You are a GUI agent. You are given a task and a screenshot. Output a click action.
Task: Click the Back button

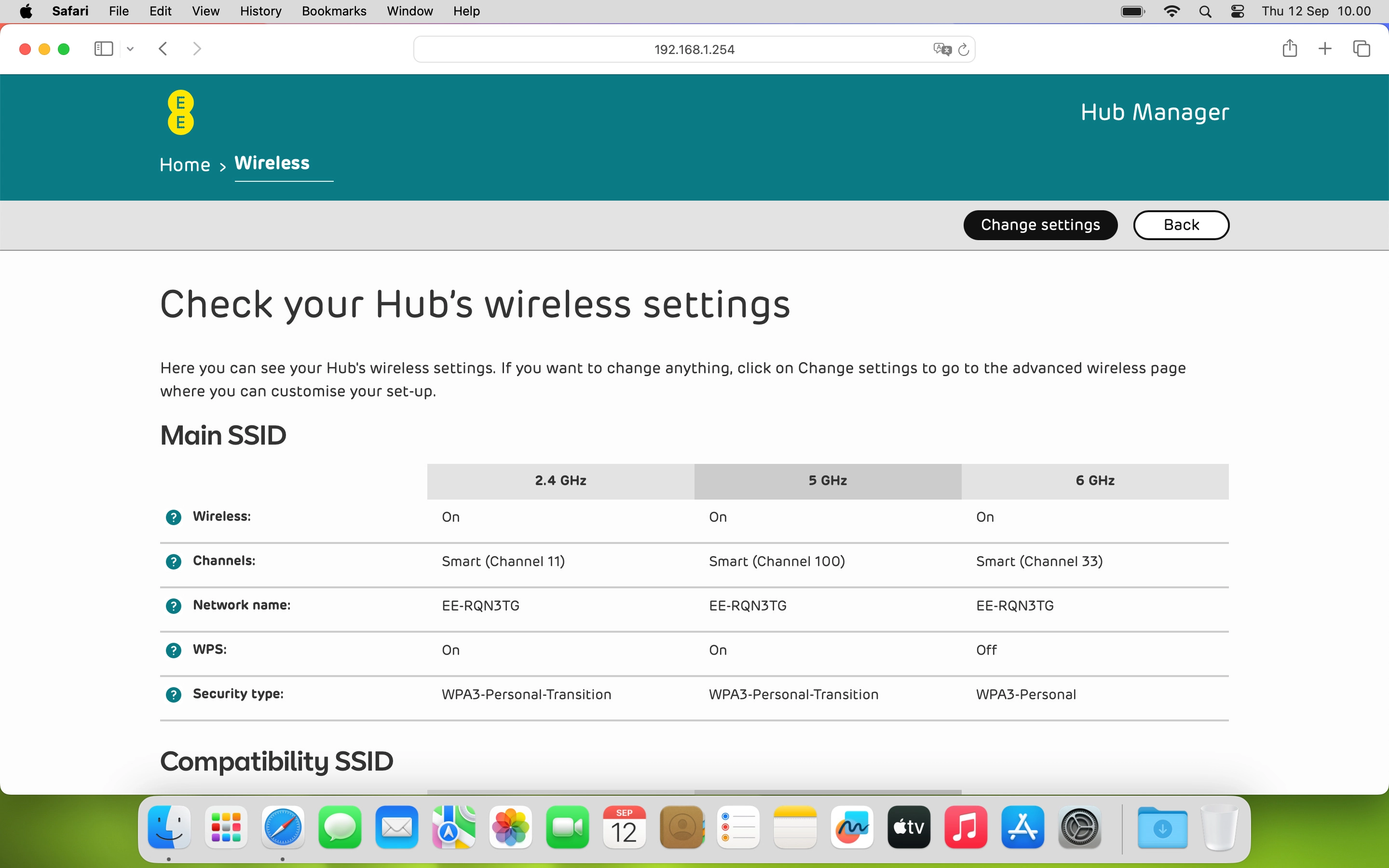coord(1181,224)
